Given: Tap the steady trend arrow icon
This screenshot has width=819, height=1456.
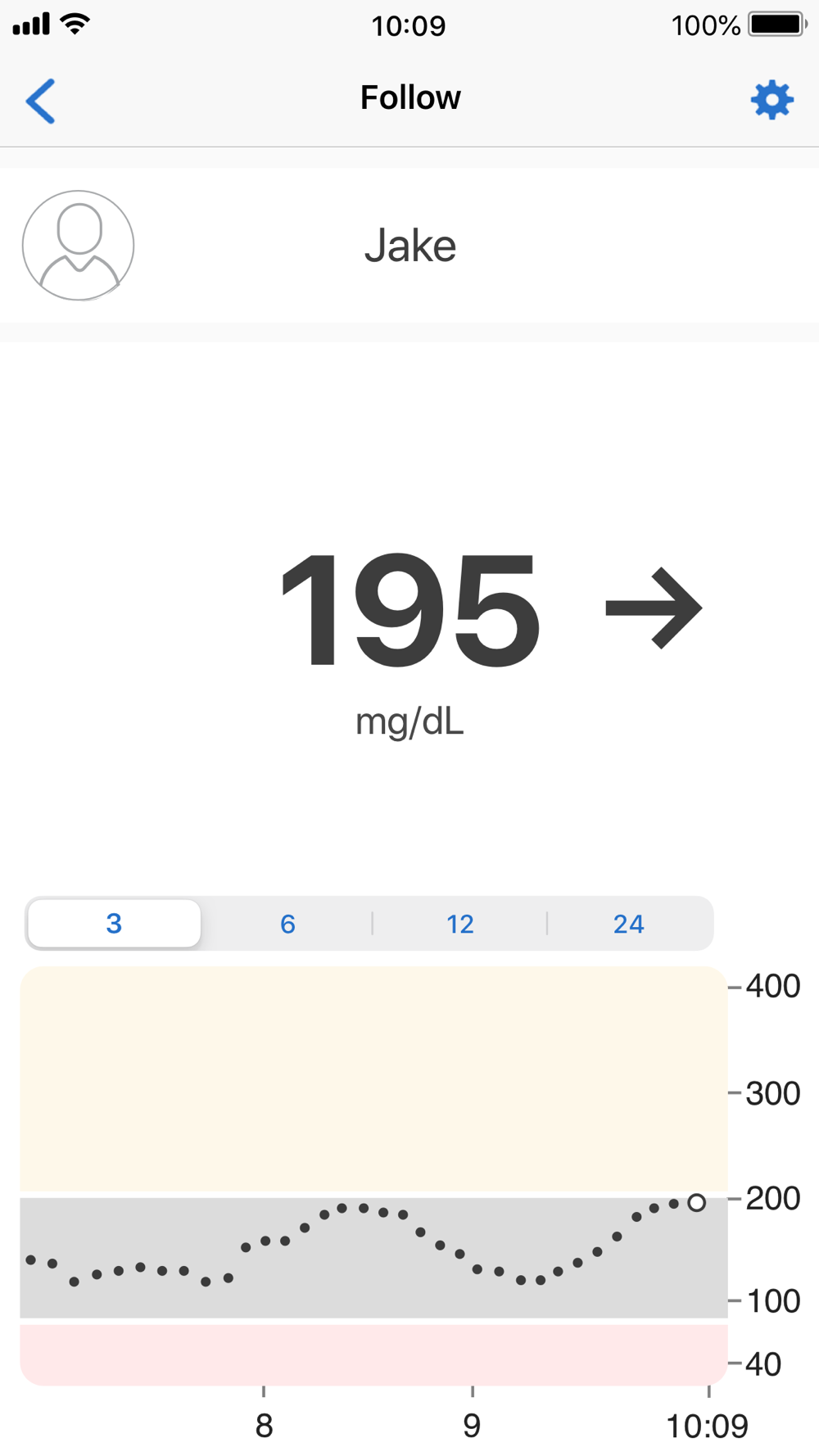Looking at the screenshot, I should coord(654,608).
